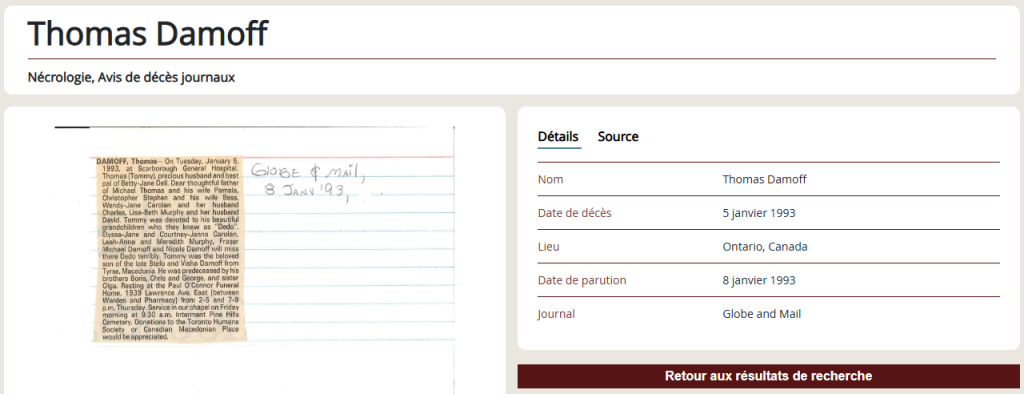Click the Nécrologie, Avis de décès journaux subtitle
The height and width of the screenshot is (394, 1024).
[131, 78]
